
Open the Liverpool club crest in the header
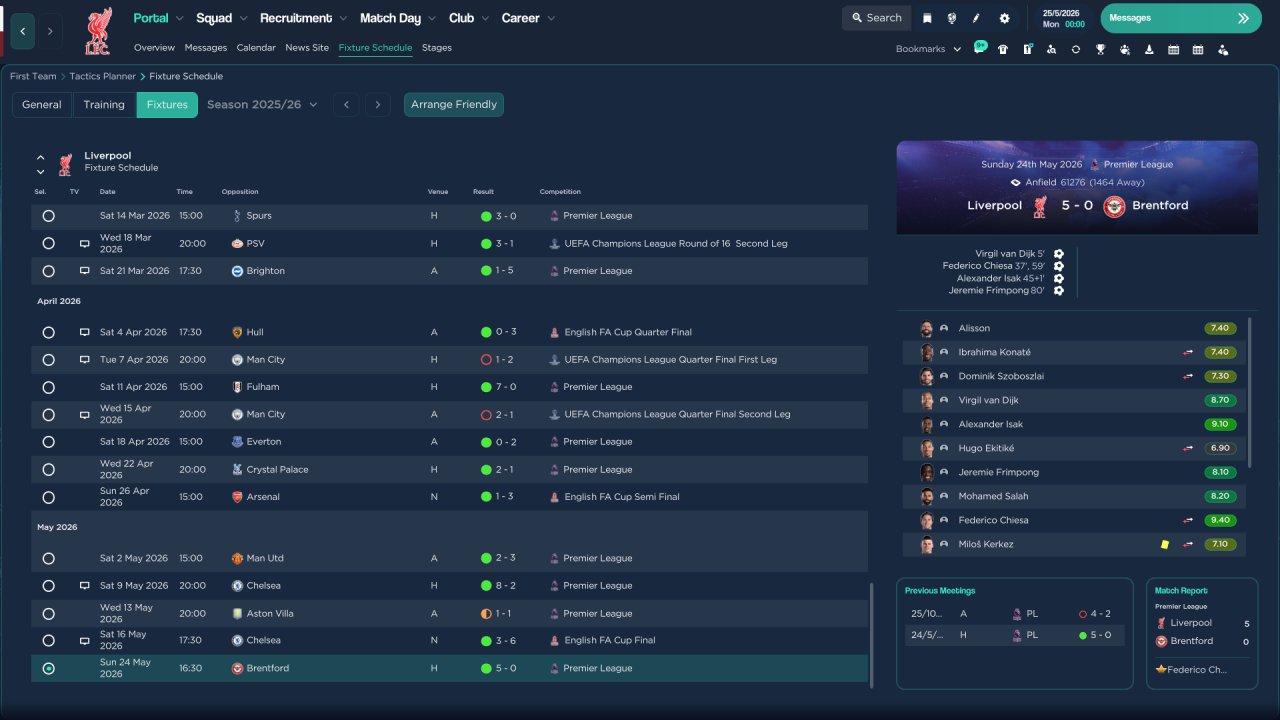[x=98, y=31]
